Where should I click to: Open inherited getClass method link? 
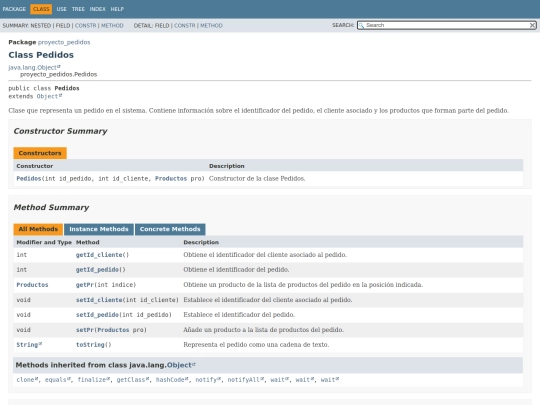click(x=133, y=380)
